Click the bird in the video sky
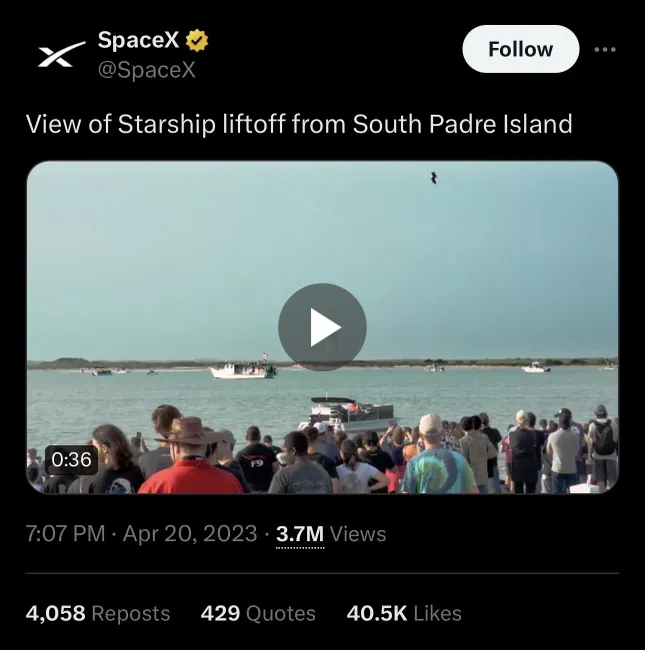 click(x=433, y=178)
